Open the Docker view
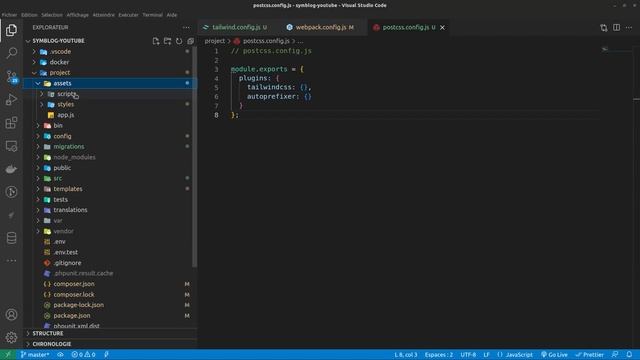This screenshot has width=640, height=360. coord(11,169)
